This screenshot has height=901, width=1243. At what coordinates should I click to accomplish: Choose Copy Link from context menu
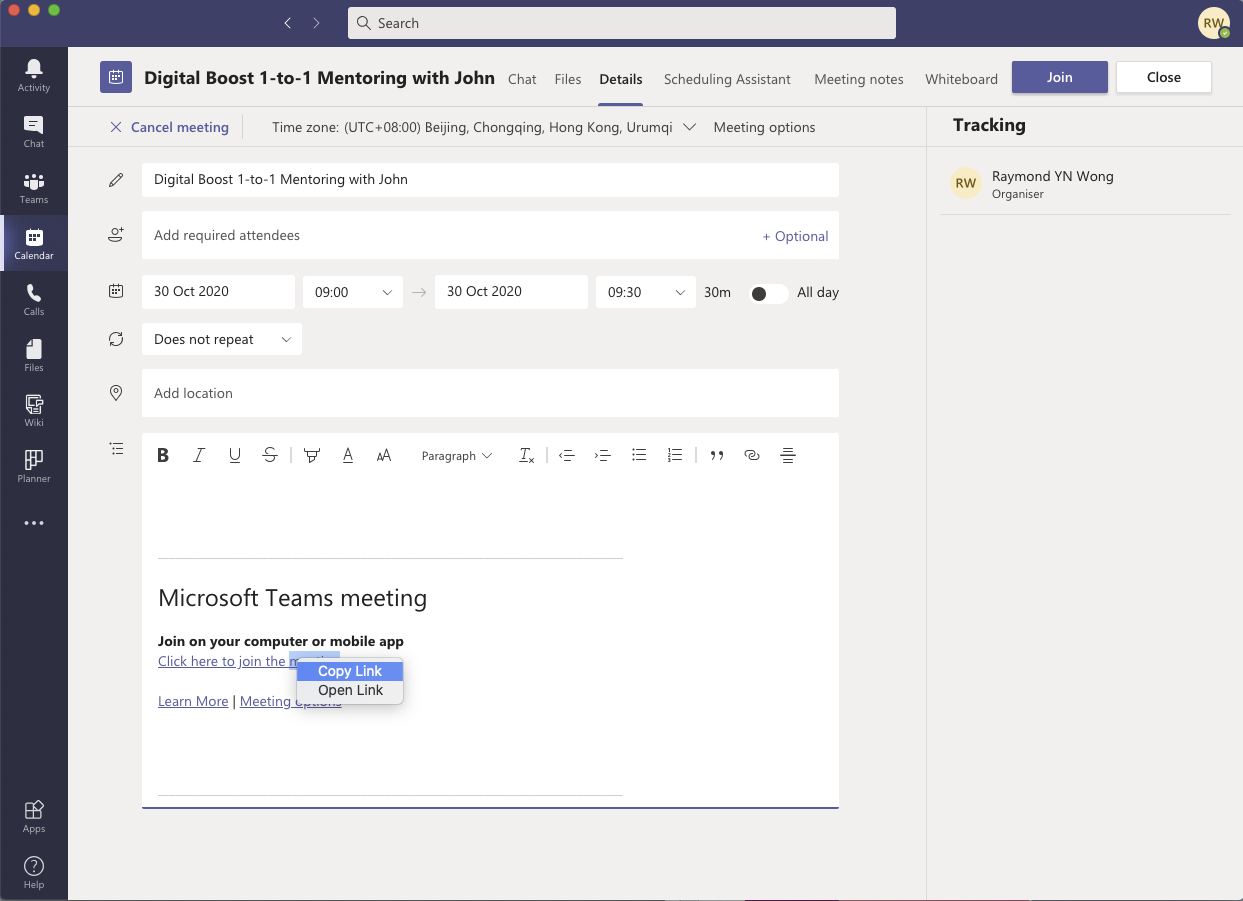pos(350,671)
